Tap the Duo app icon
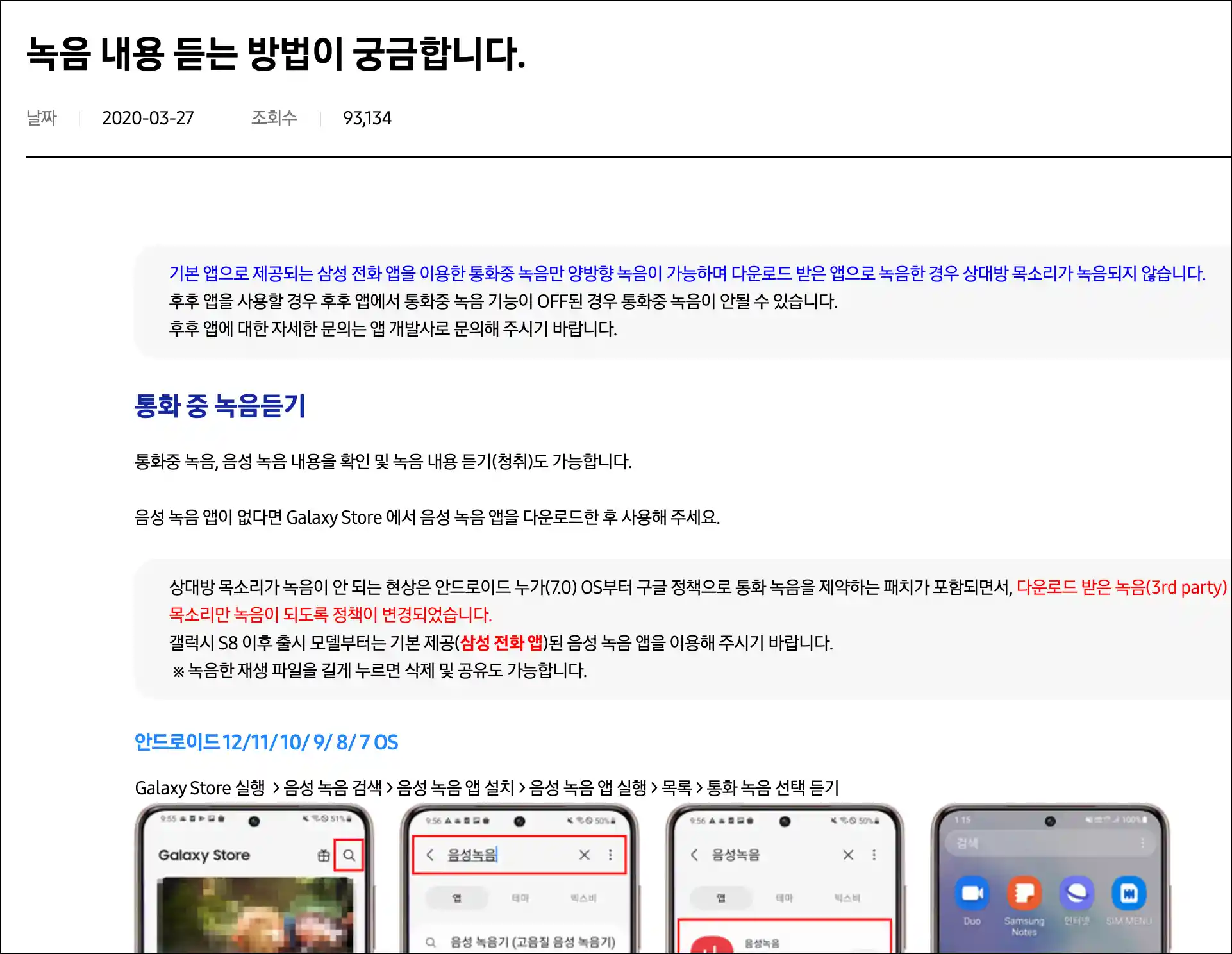 pyautogui.click(x=972, y=893)
